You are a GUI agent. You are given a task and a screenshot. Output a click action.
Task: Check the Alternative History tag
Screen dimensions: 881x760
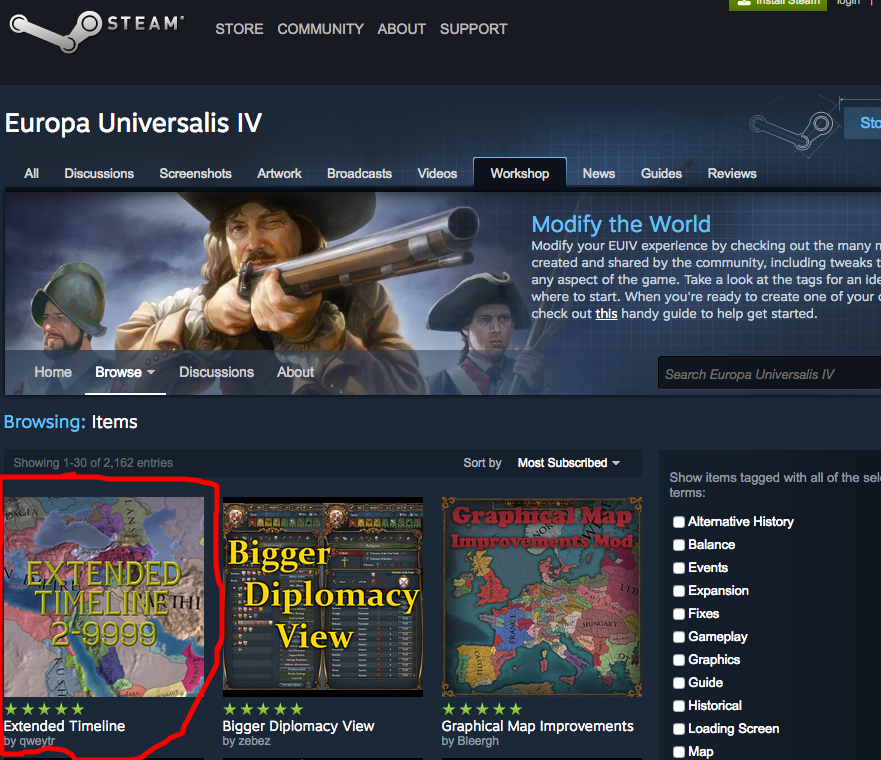[x=679, y=522]
